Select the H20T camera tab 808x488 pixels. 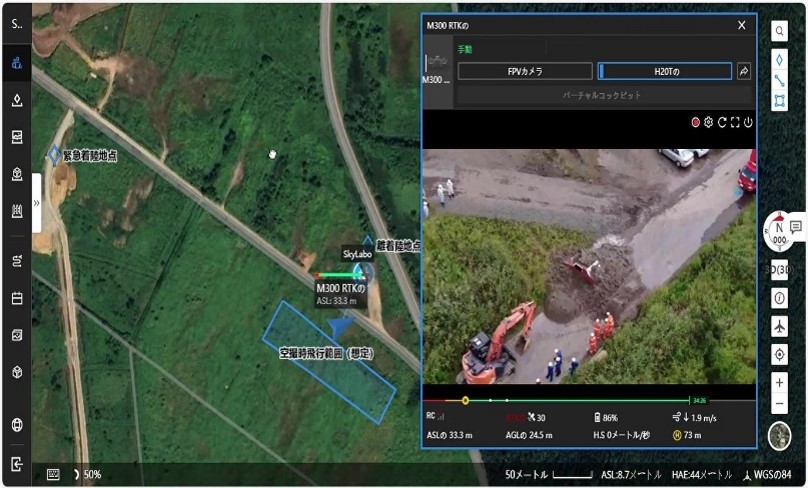pyautogui.click(x=665, y=71)
